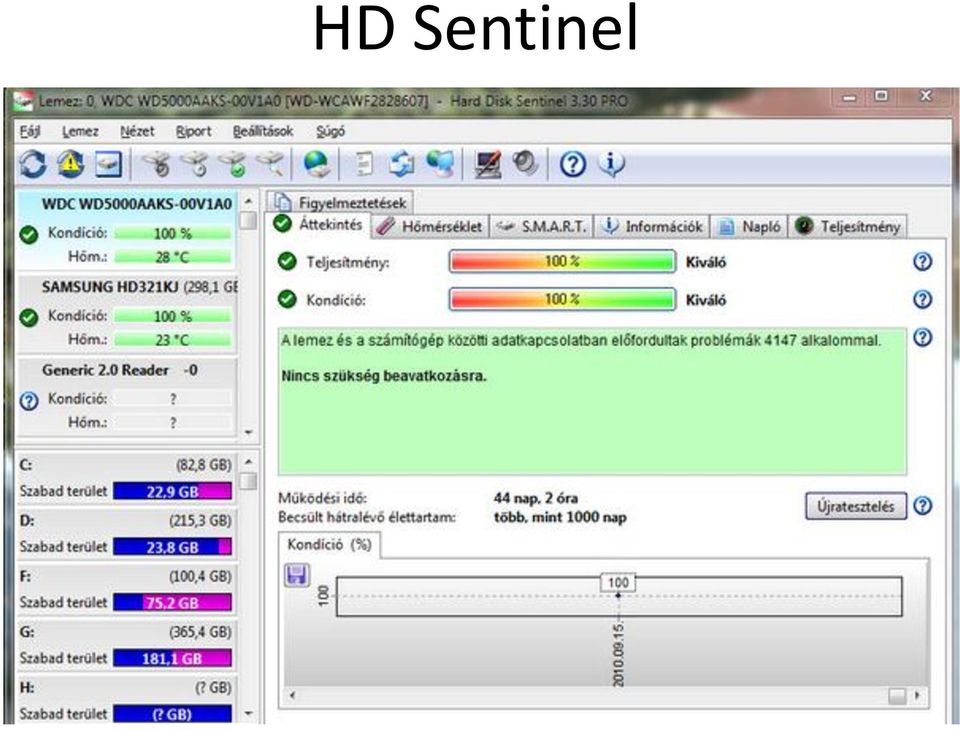Select the Áttekintés tab
Image resolution: width=960 pixels, height=730 pixels.
318,225
